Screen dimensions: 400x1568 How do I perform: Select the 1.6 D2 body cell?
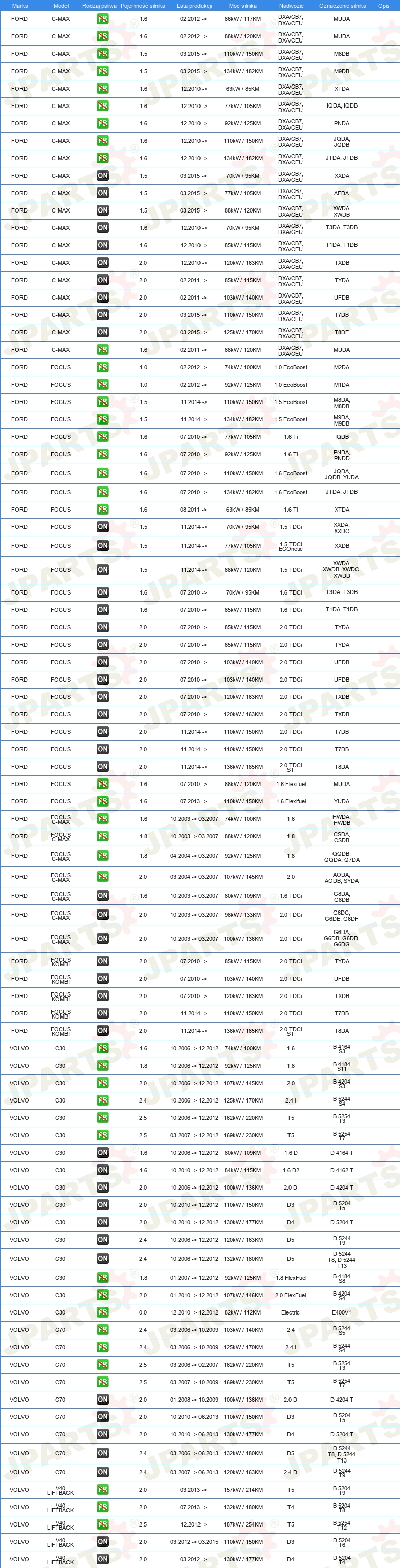click(291, 1171)
